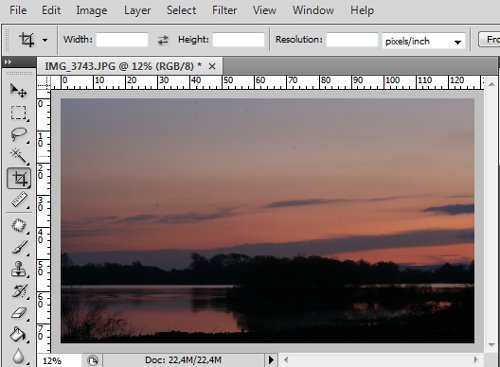Select the Move tool

[19, 90]
